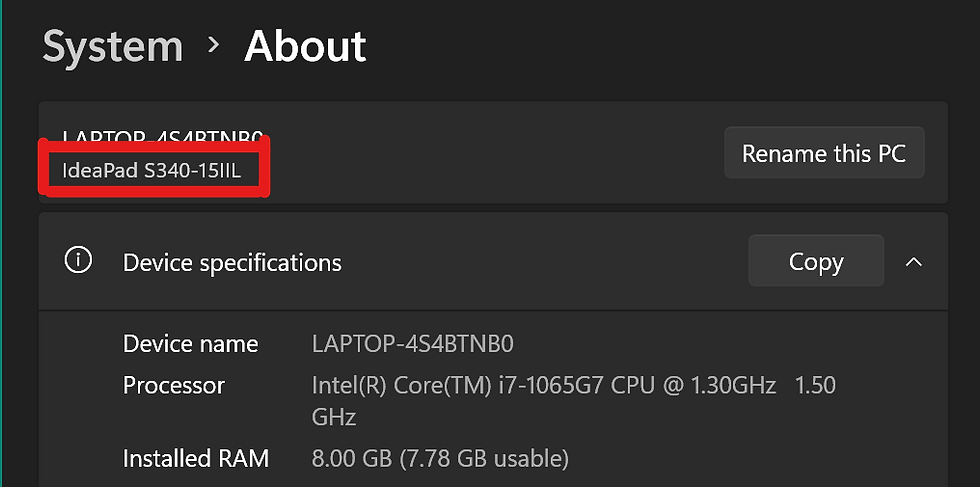This screenshot has height=487, width=980.
Task: Collapse the Device specifications section chevron
Action: point(914,261)
